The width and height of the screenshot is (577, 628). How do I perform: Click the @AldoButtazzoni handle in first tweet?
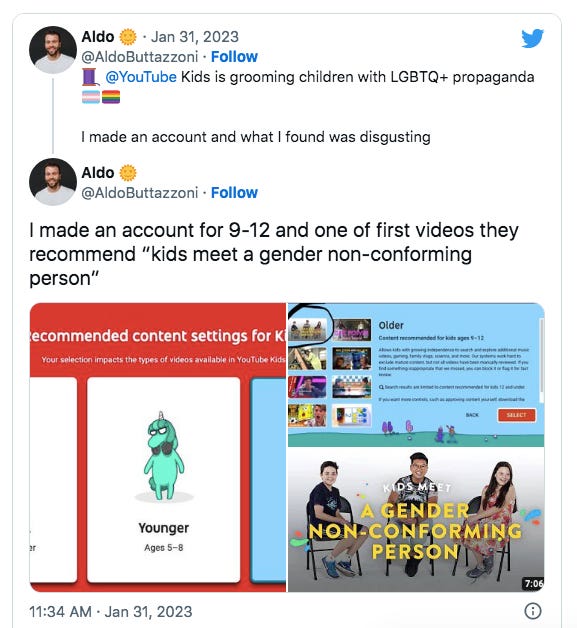pos(140,57)
